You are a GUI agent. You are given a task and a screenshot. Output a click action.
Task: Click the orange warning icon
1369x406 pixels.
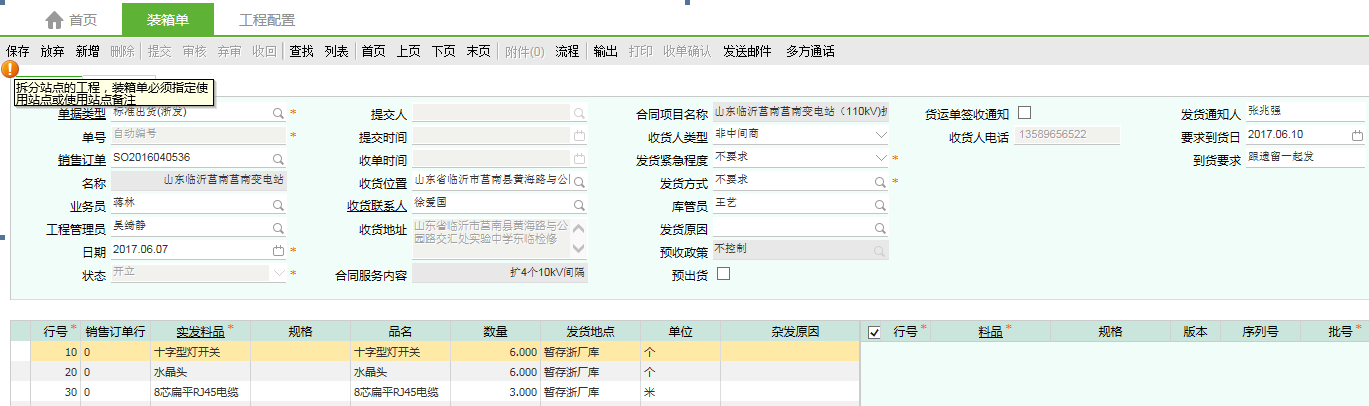[11, 69]
